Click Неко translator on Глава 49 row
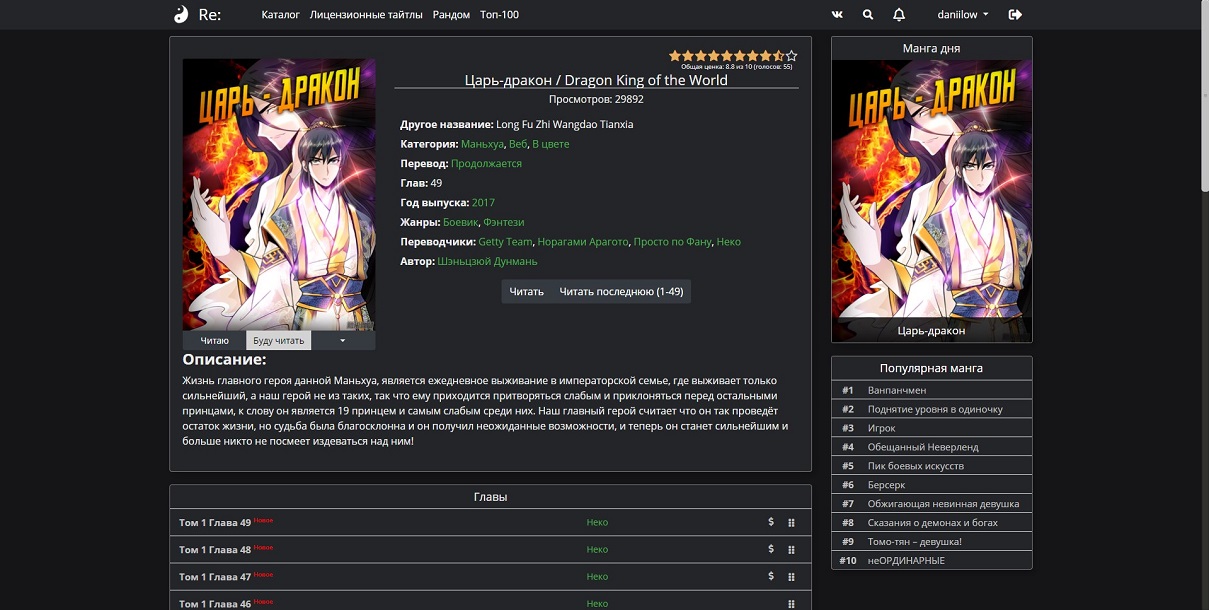Image resolution: width=1209 pixels, height=610 pixels. (597, 522)
